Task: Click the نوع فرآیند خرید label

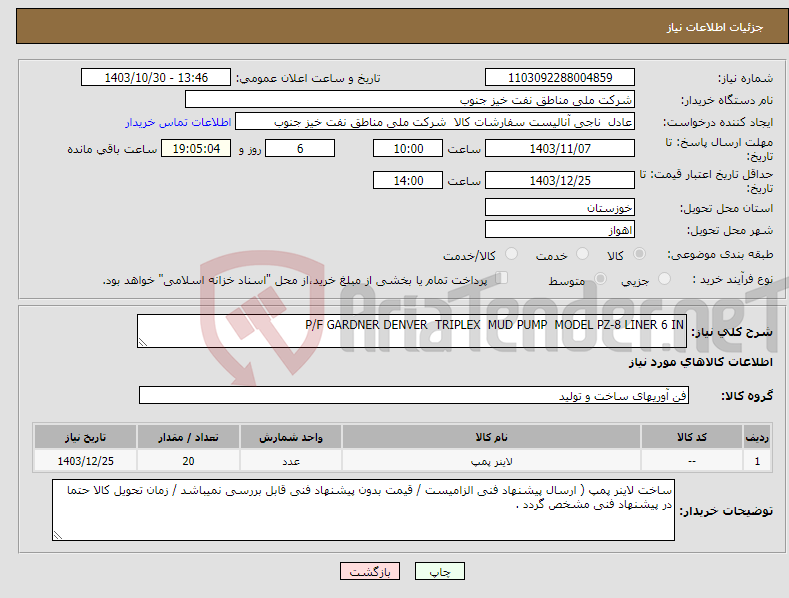Action: [x=733, y=279]
